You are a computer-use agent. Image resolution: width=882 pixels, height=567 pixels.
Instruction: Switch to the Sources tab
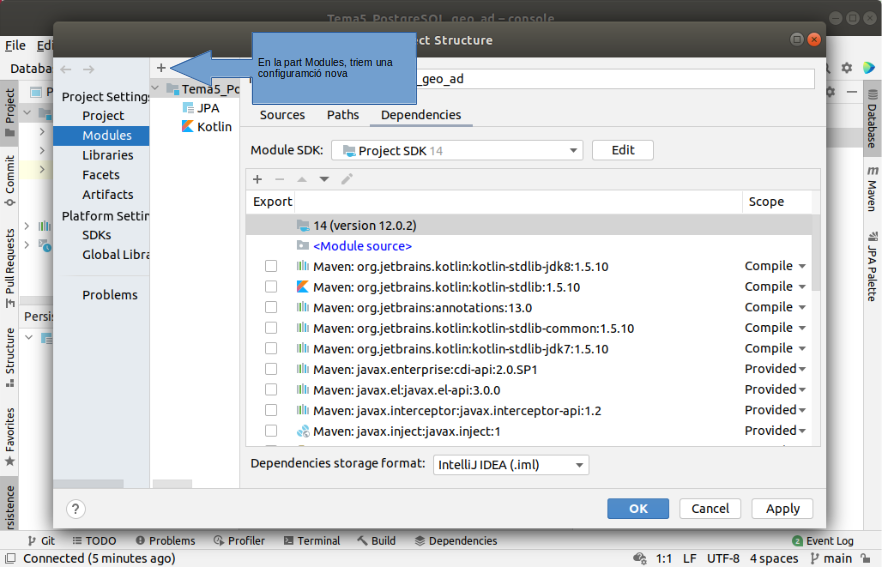point(282,115)
